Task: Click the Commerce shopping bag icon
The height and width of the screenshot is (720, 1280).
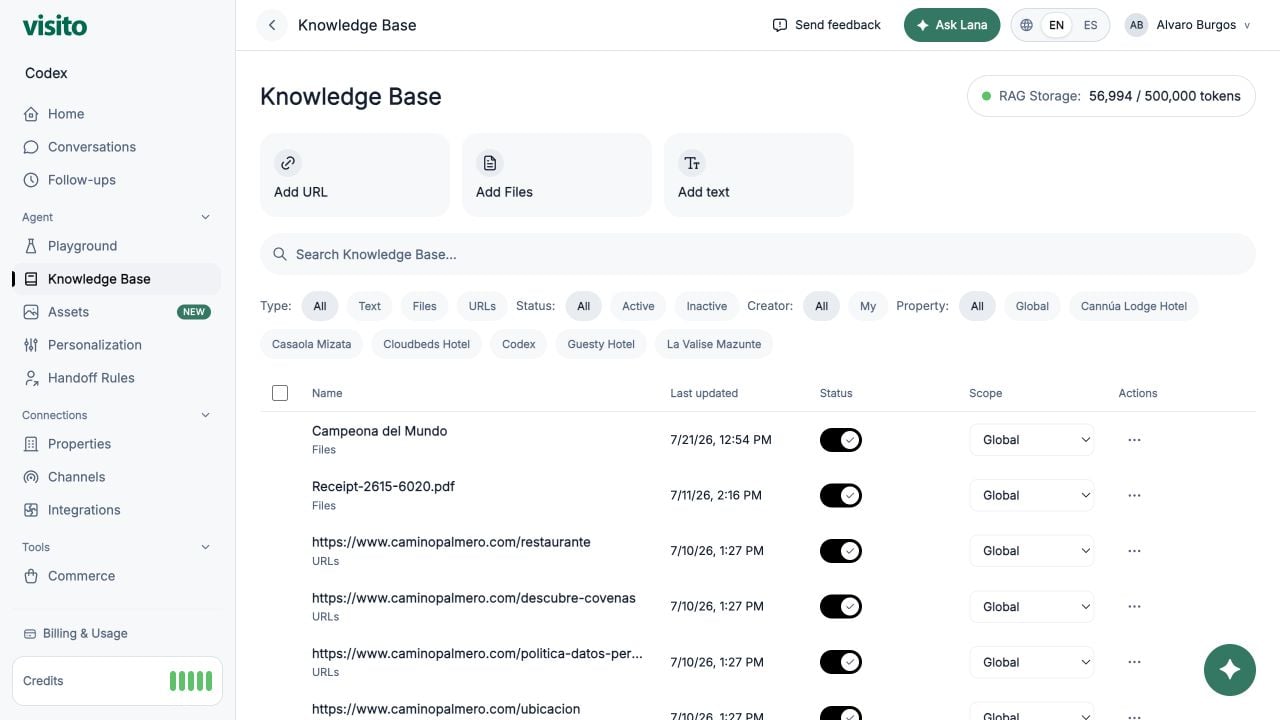Action: point(31,576)
